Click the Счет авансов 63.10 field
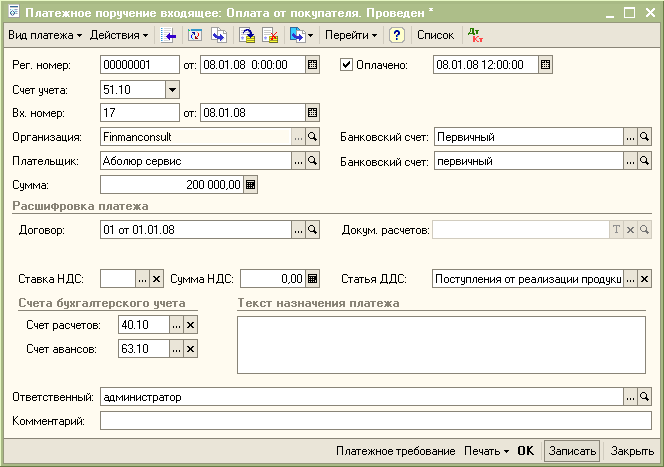Image resolution: width=664 pixels, height=467 pixels. tap(144, 349)
